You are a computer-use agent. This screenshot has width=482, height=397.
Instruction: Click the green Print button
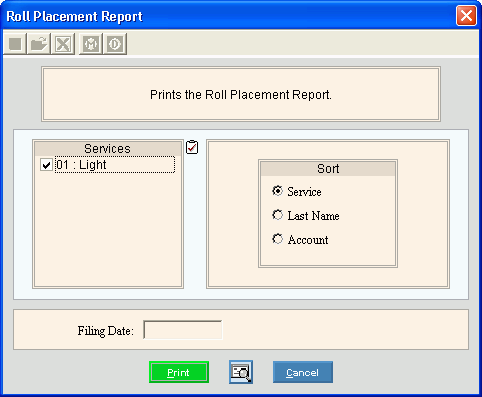coord(179,372)
